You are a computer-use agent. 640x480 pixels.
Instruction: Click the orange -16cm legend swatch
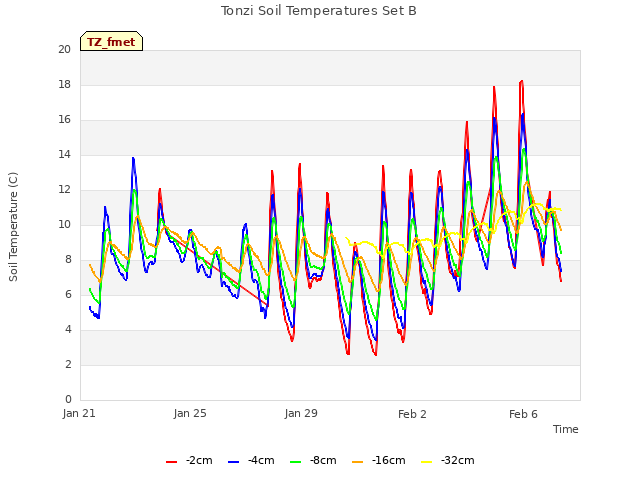358,462
